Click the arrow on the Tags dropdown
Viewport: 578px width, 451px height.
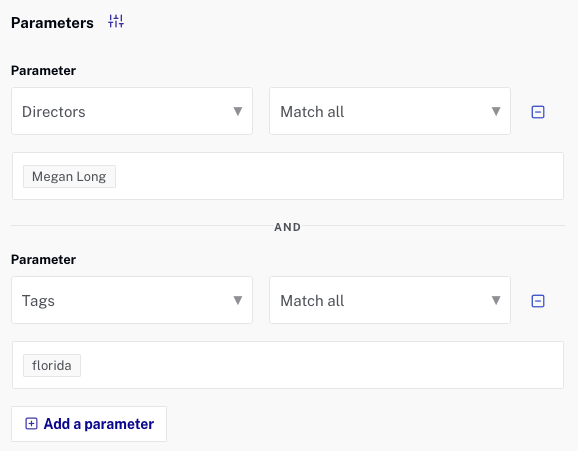[238, 300]
